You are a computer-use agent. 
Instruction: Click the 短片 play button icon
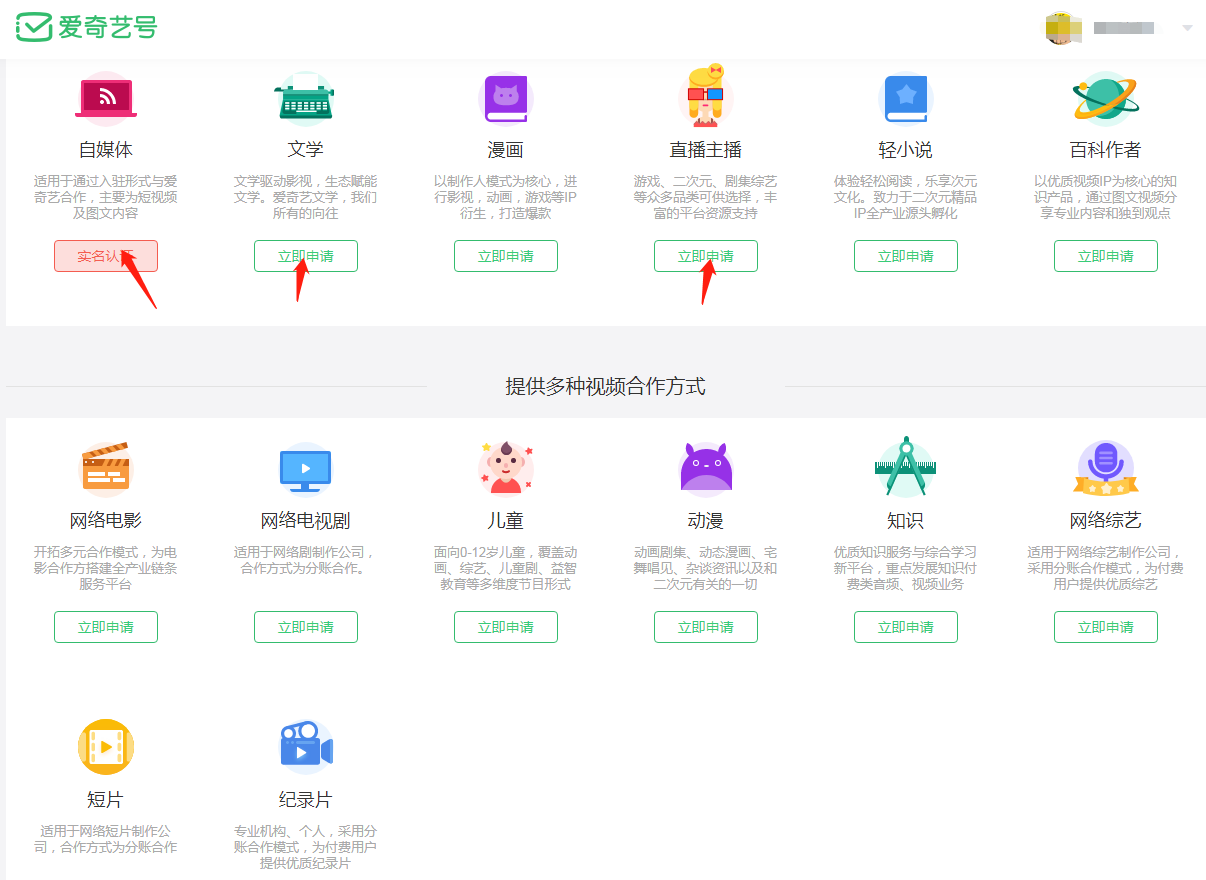click(x=105, y=746)
